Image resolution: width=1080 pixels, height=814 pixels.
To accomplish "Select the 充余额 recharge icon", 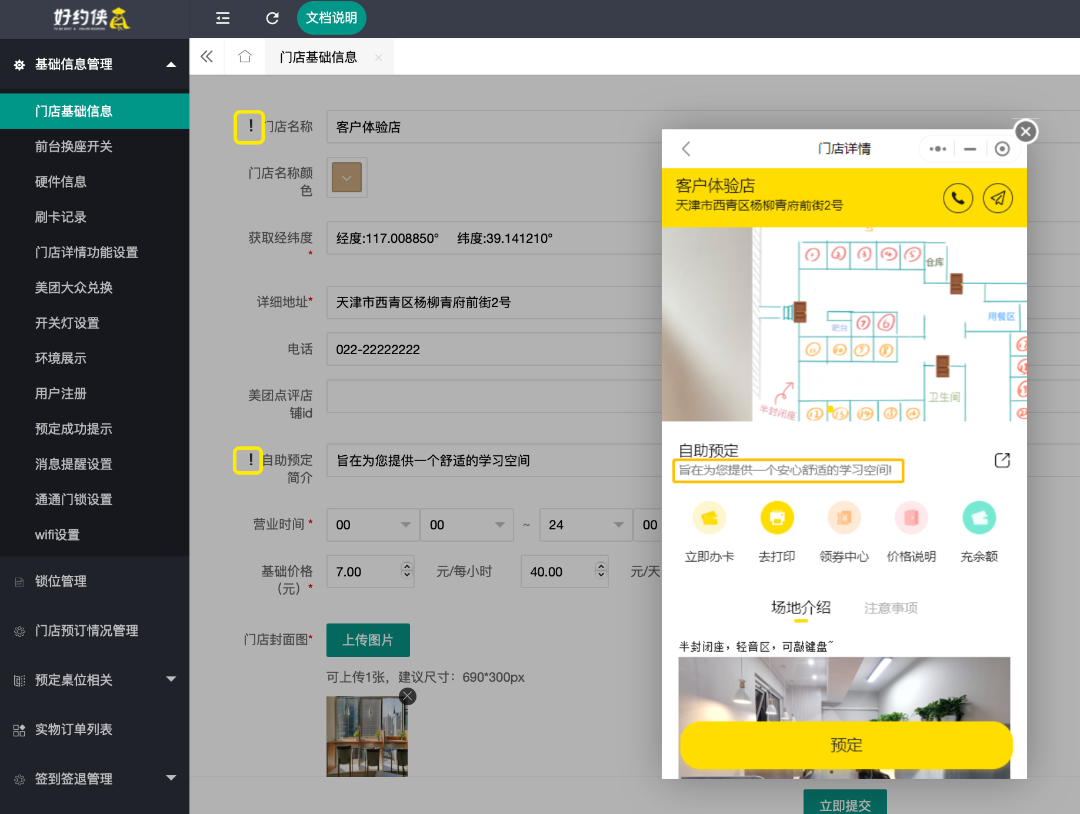I will pos(979,517).
